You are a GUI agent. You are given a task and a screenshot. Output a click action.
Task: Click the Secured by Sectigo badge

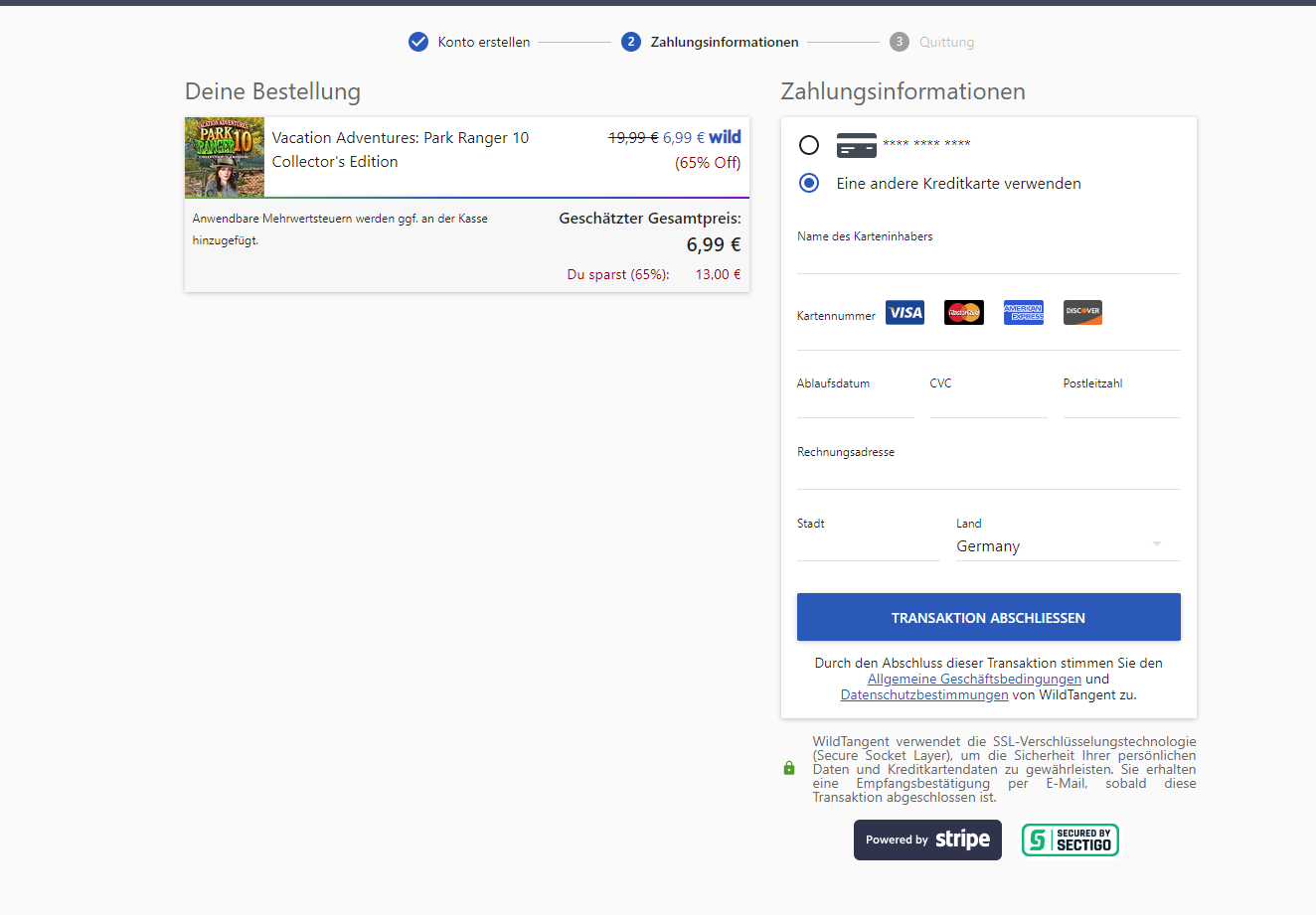click(x=1070, y=840)
